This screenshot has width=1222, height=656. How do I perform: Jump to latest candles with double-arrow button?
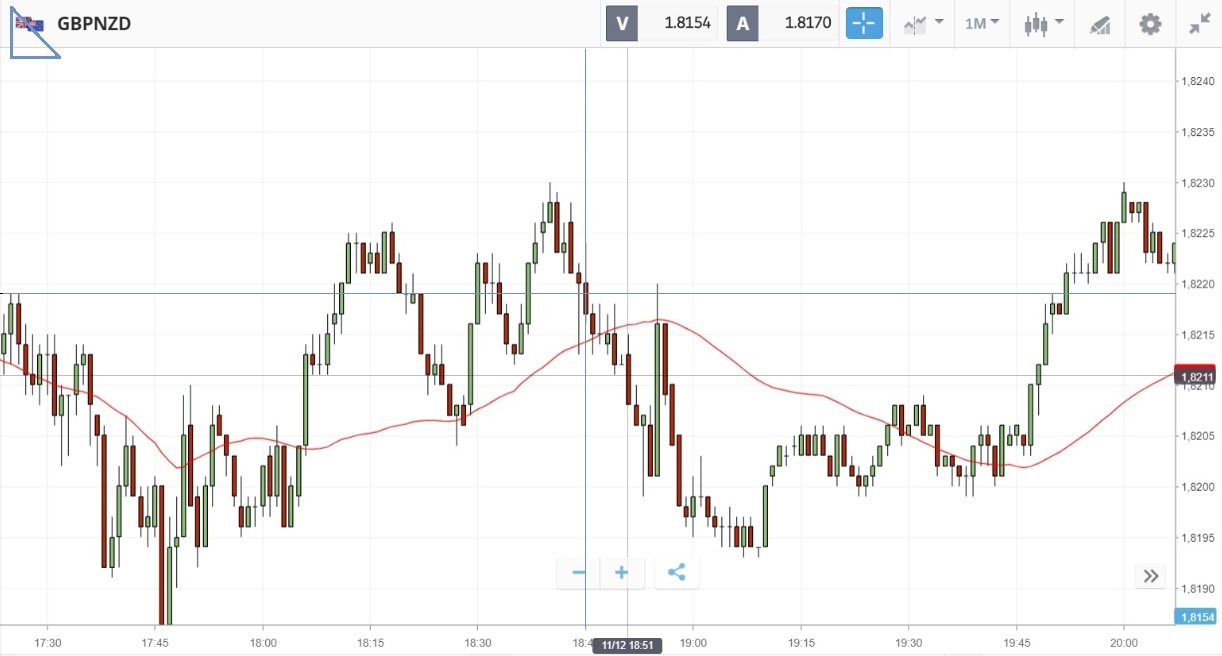click(1151, 576)
